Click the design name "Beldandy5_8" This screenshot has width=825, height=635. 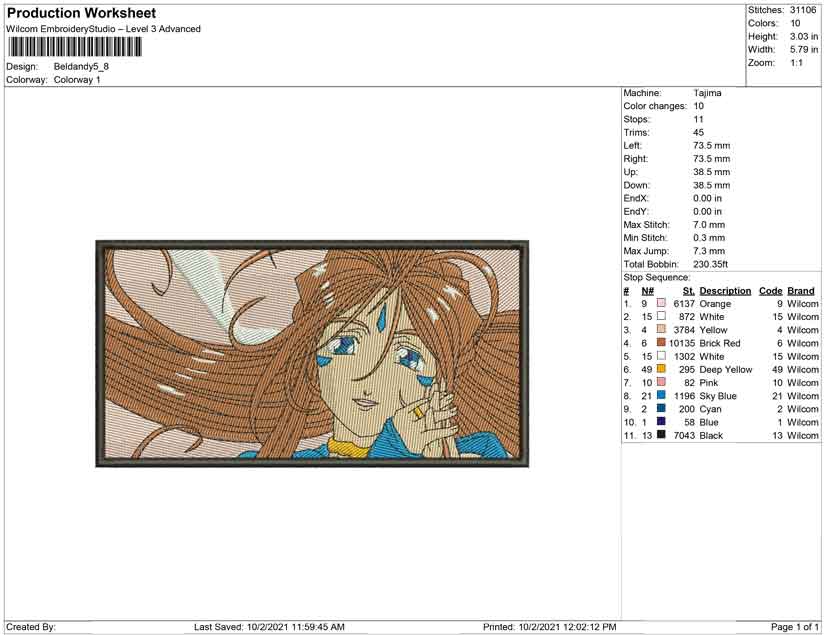[81, 67]
